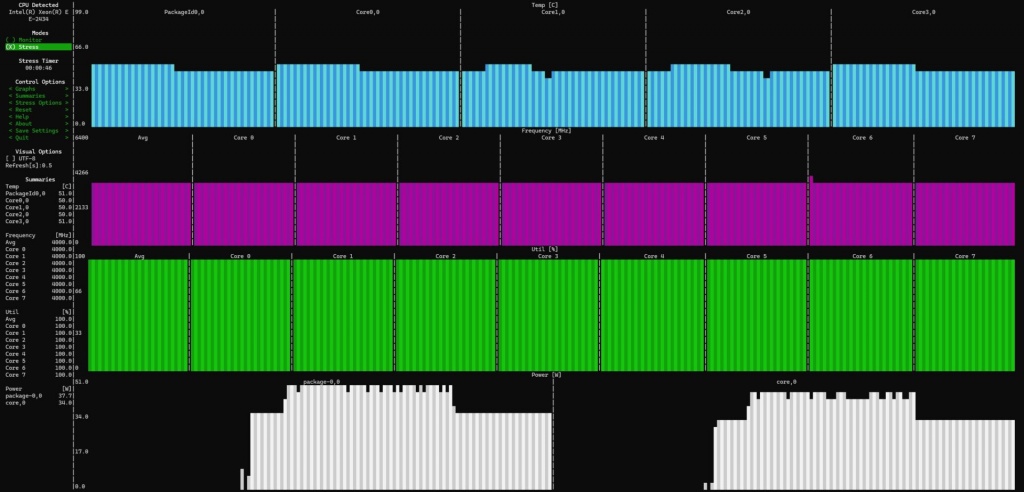Open the Help screen
Viewport: 1024px width, 492px height.
(x=22, y=117)
